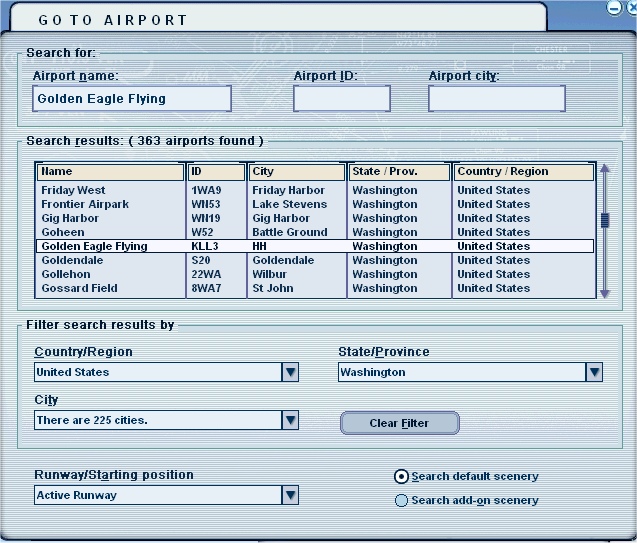Enable Search add-on scenery option
The width and height of the screenshot is (637, 543).
tap(402, 501)
